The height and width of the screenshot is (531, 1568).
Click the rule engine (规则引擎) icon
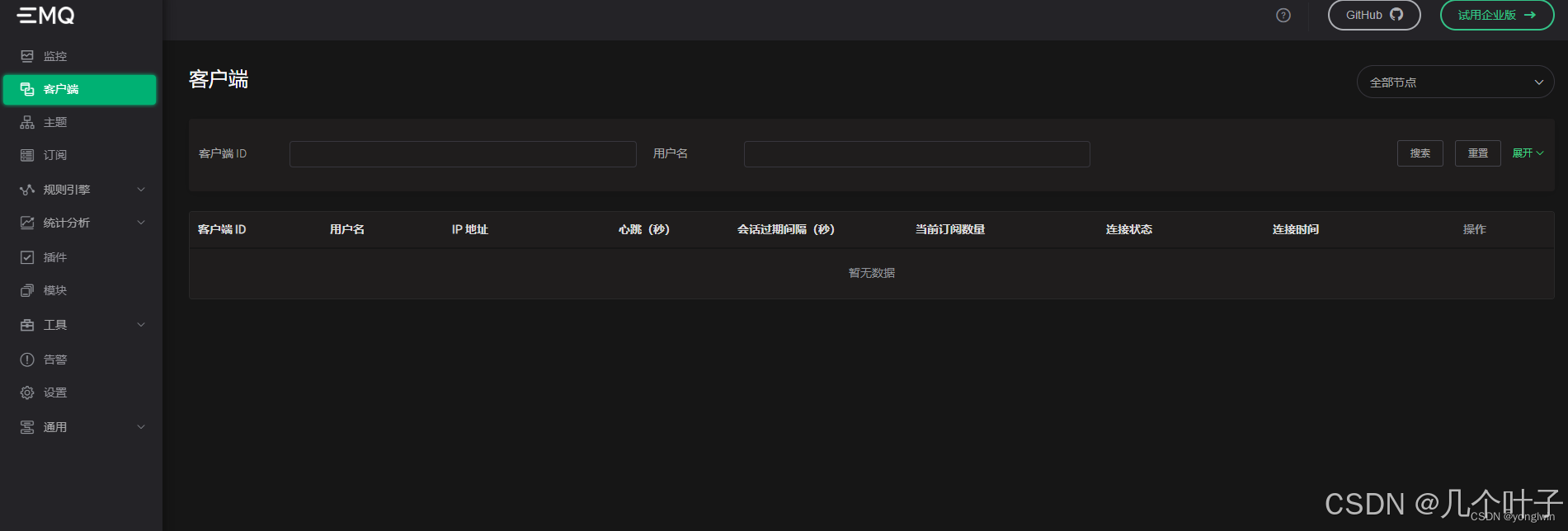click(x=27, y=190)
